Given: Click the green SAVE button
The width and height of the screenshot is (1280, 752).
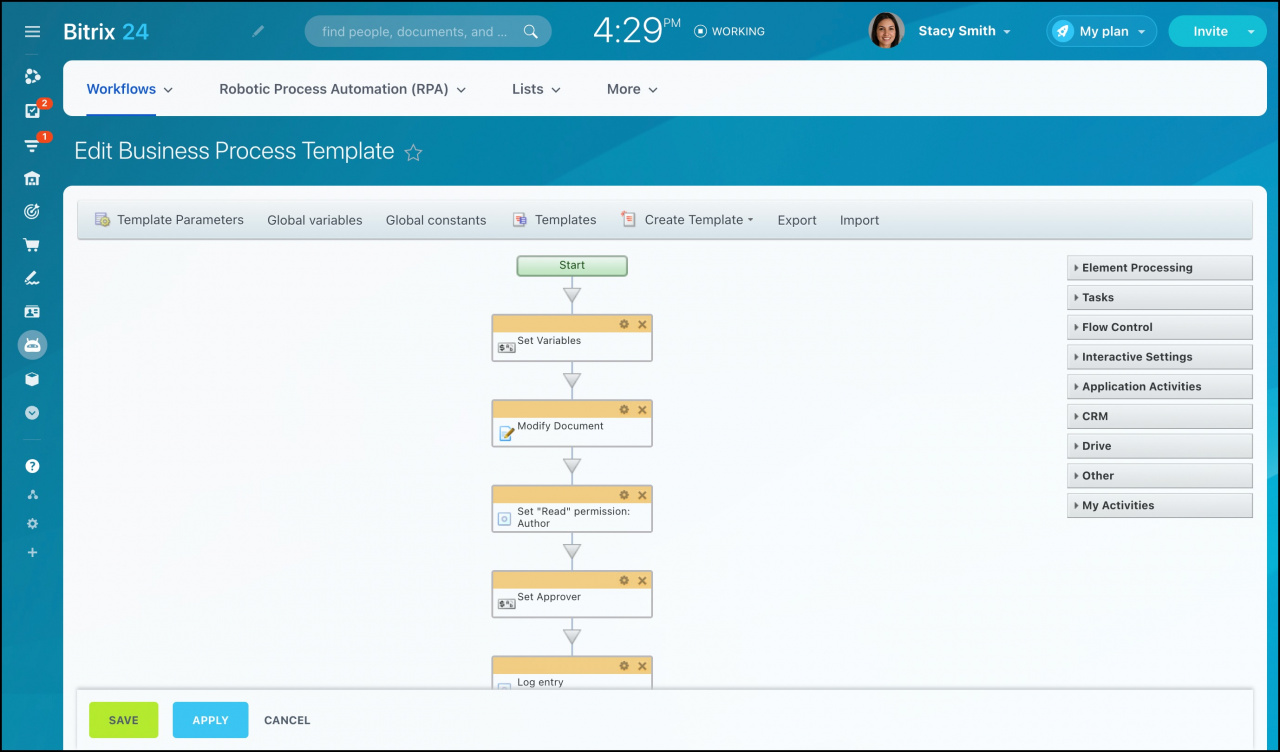Looking at the screenshot, I should click(124, 720).
